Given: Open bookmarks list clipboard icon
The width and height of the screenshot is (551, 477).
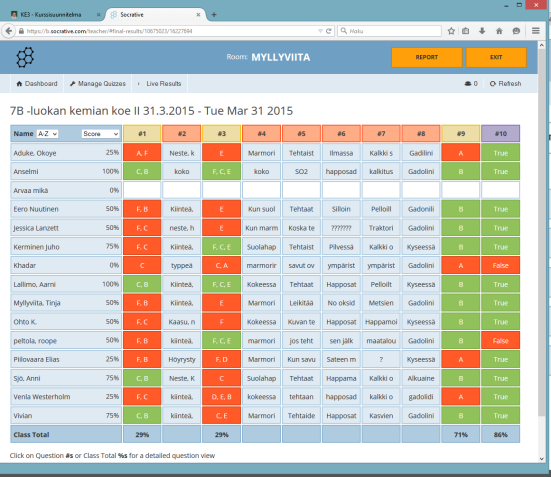Looking at the screenshot, I should point(466,31).
